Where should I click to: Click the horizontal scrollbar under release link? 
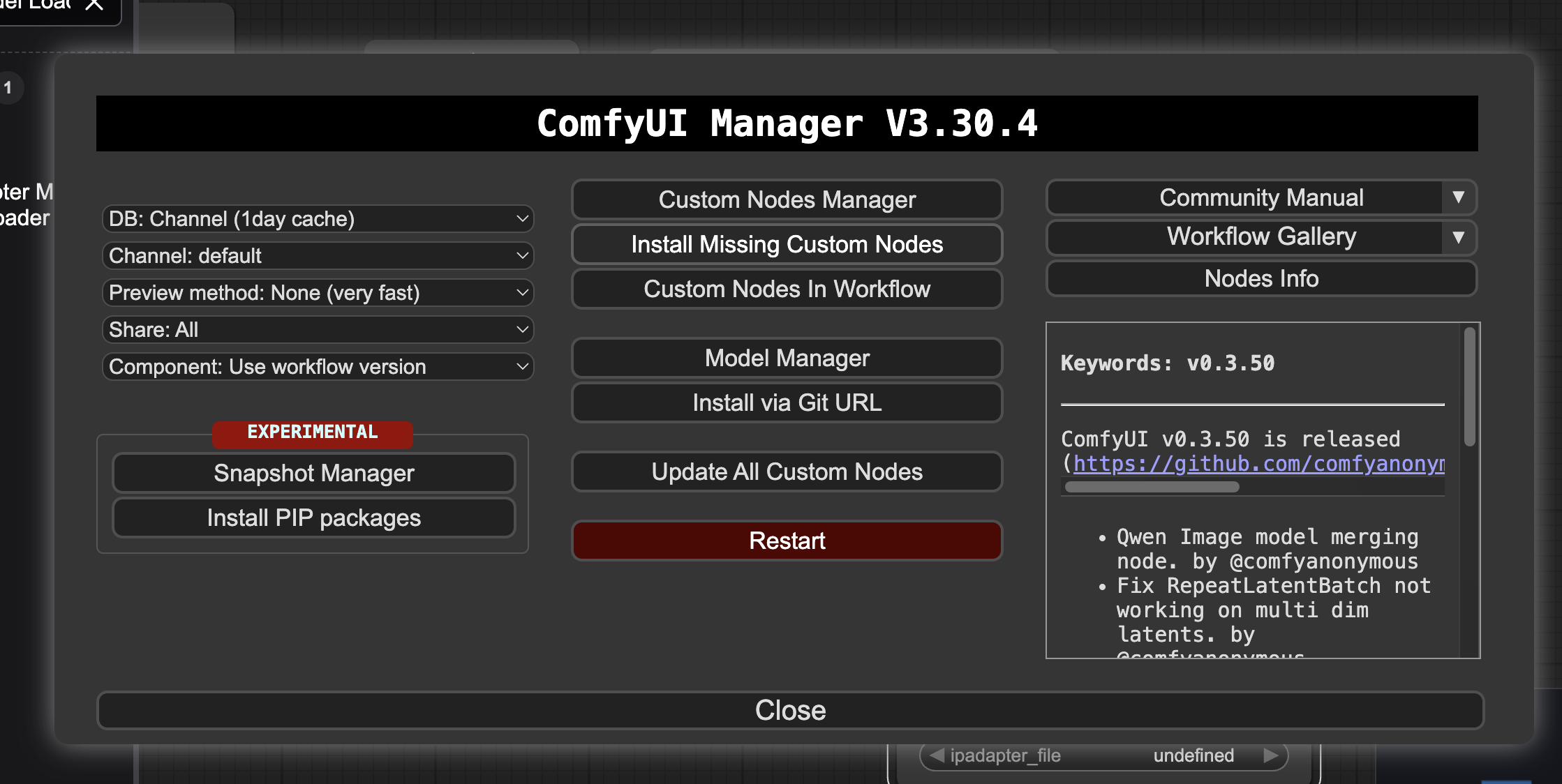pyautogui.click(x=1152, y=487)
